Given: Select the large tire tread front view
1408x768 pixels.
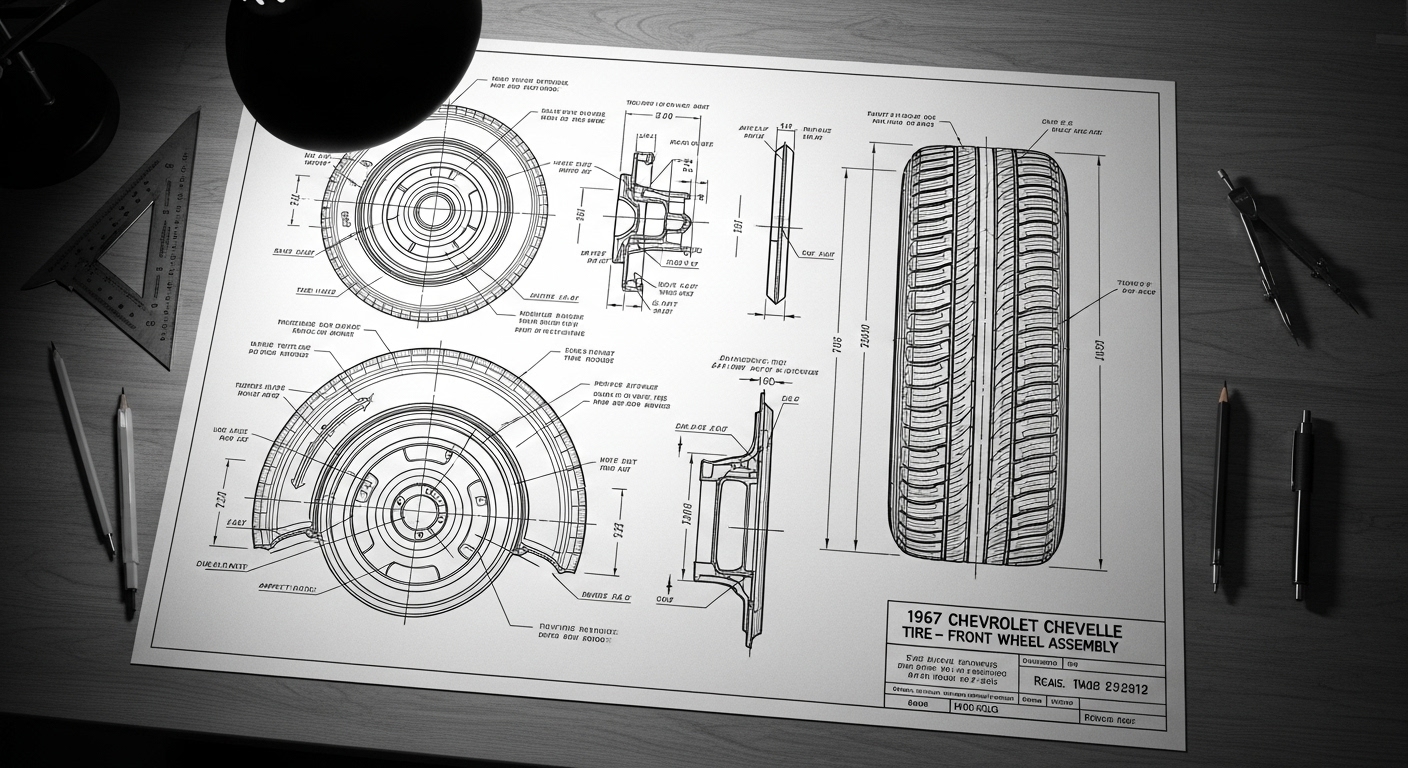Looking at the screenshot, I should (983, 350).
